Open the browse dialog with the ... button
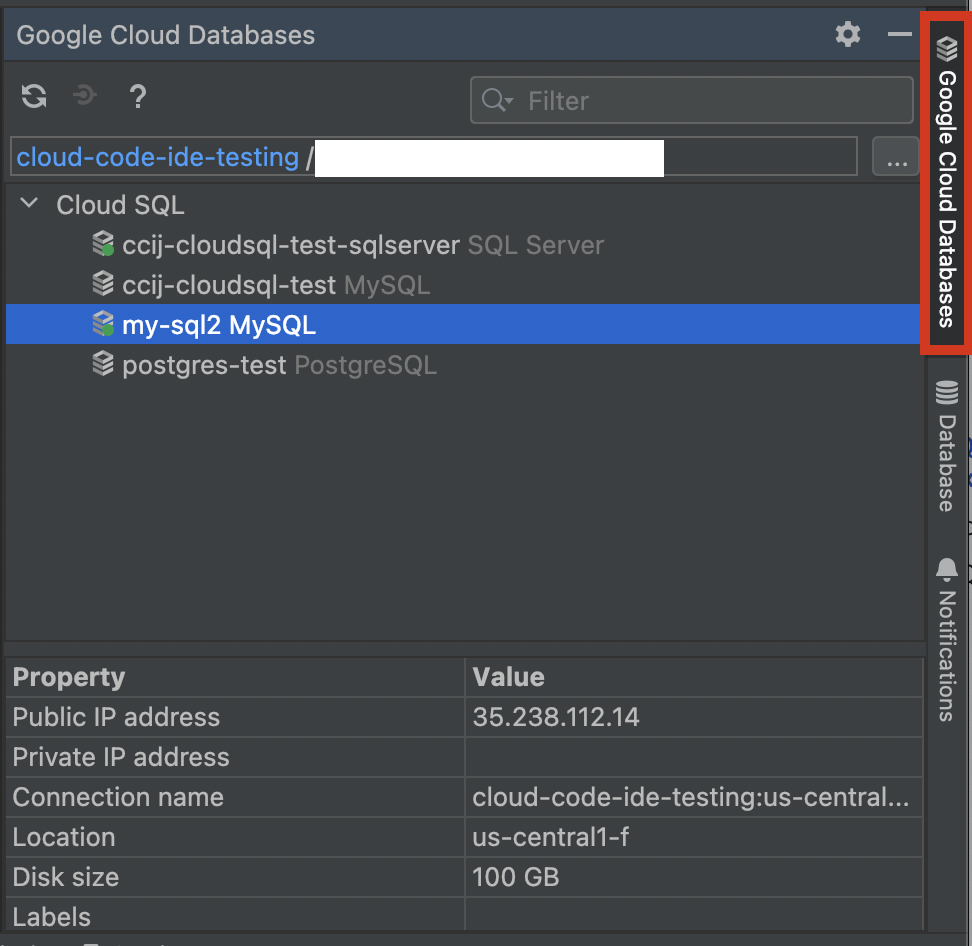The image size is (972, 946). tap(896, 156)
